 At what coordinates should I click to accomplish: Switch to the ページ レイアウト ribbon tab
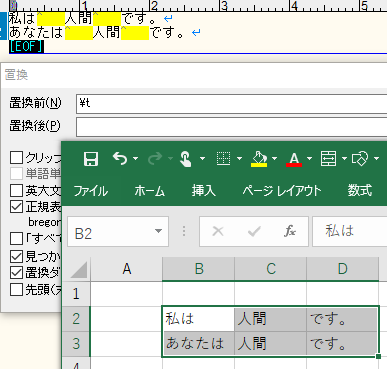[x=282, y=191]
